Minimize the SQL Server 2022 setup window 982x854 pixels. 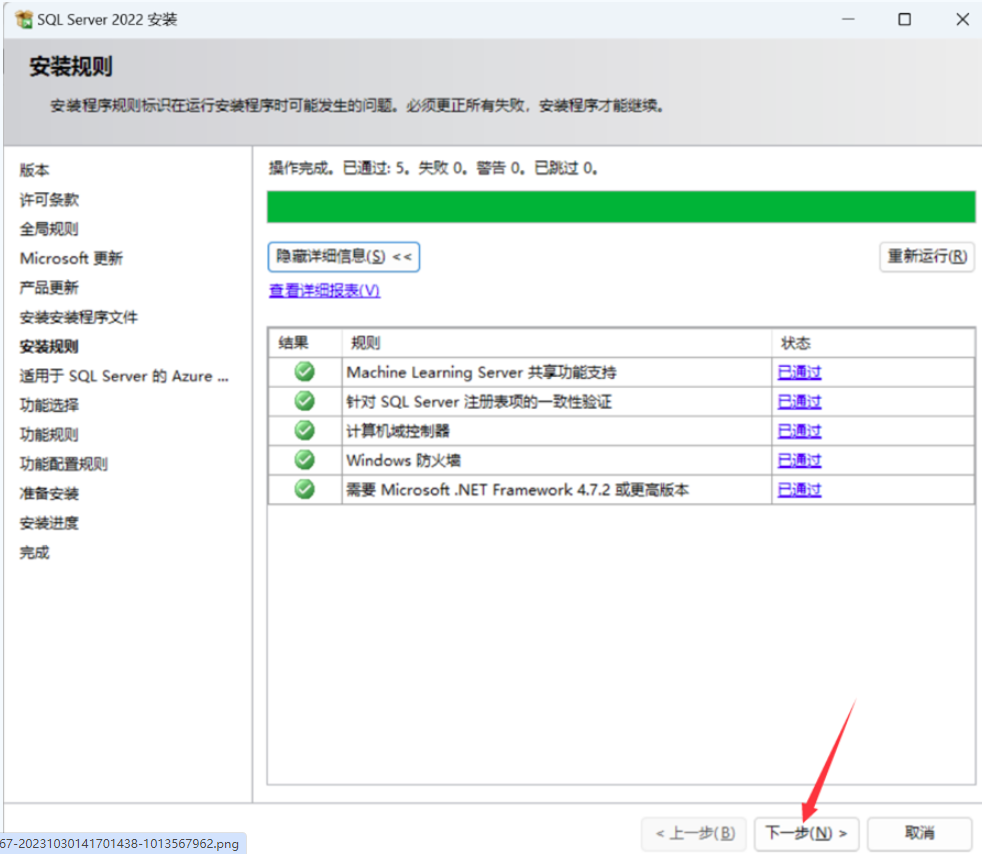(848, 19)
